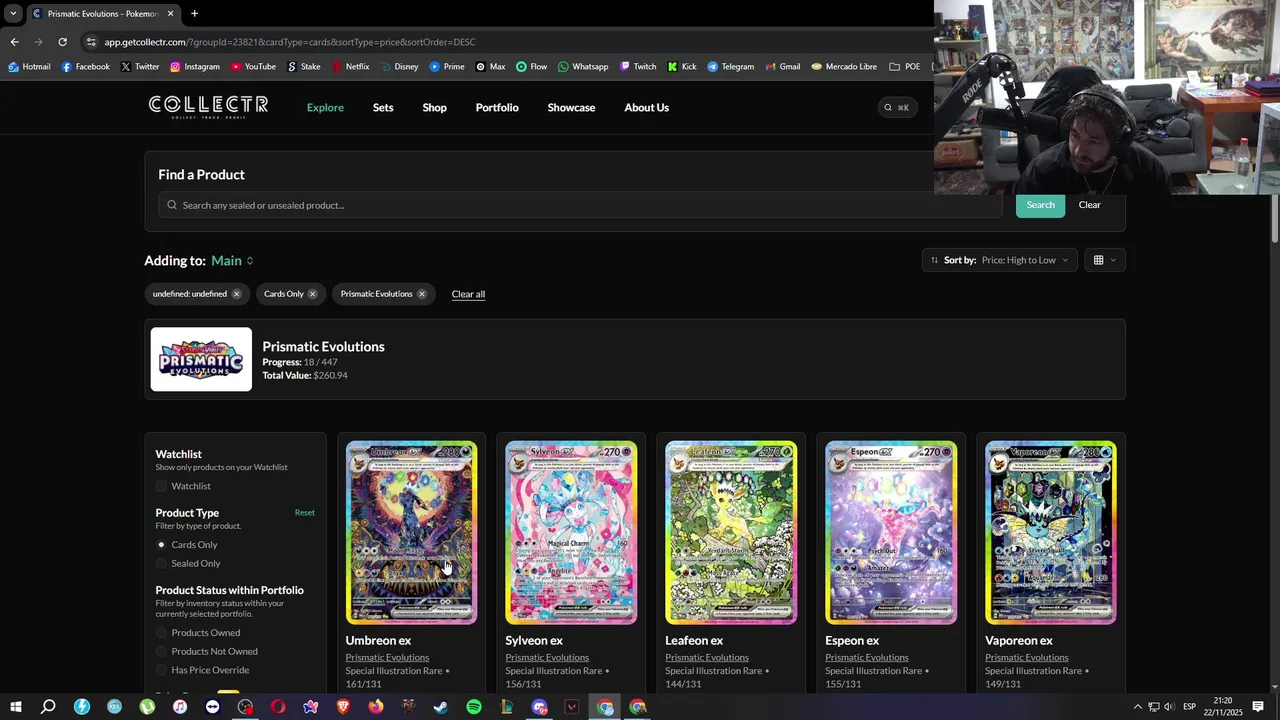The width and height of the screenshot is (1280, 720).
Task: Open the Prismatic Evolutions link under Umbreon ex
Action: point(387,657)
